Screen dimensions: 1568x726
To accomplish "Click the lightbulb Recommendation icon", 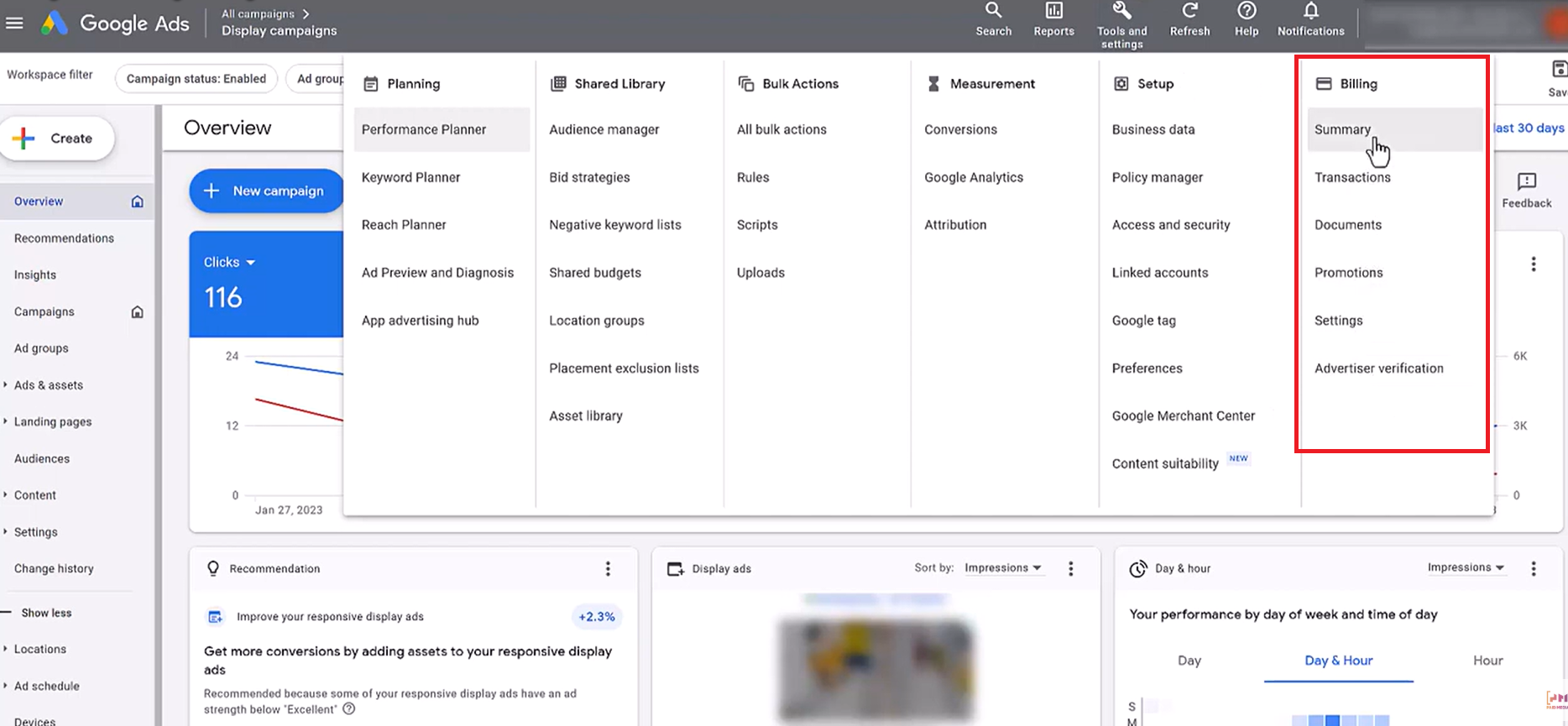I will click(x=213, y=568).
